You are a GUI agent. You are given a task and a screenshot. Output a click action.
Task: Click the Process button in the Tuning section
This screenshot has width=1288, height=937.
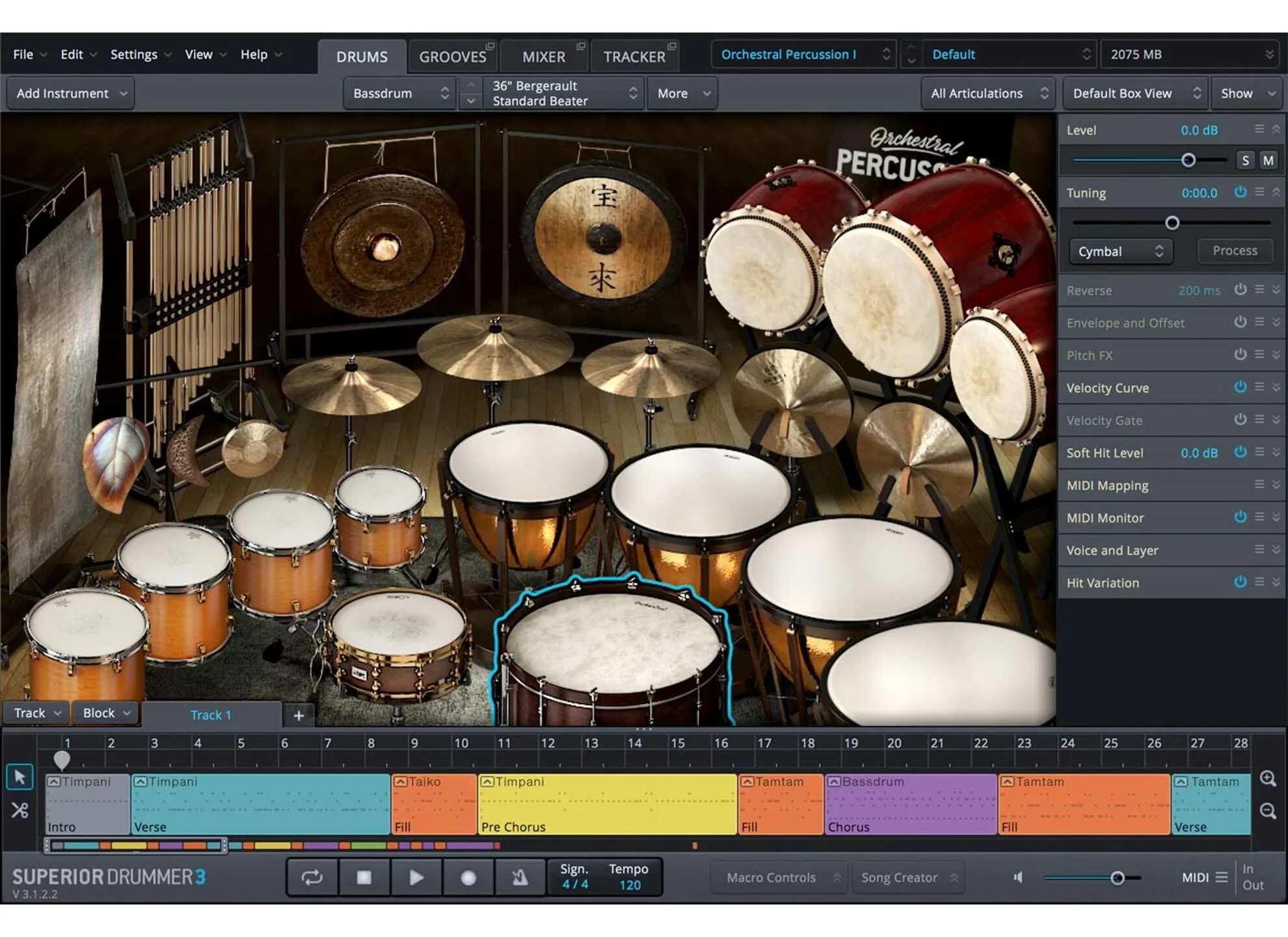click(1235, 251)
